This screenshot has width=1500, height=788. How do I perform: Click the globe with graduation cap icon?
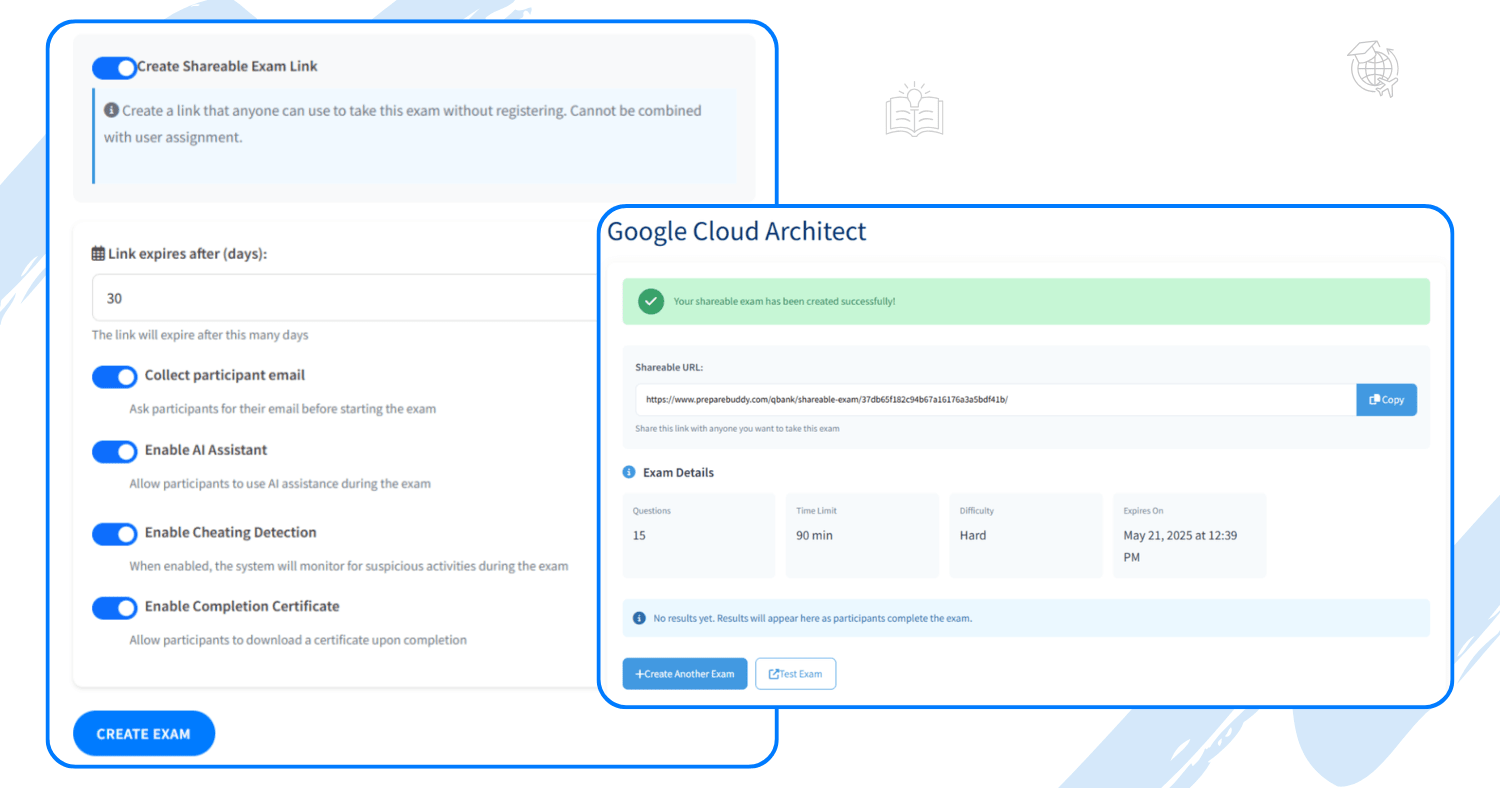click(1373, 69)
